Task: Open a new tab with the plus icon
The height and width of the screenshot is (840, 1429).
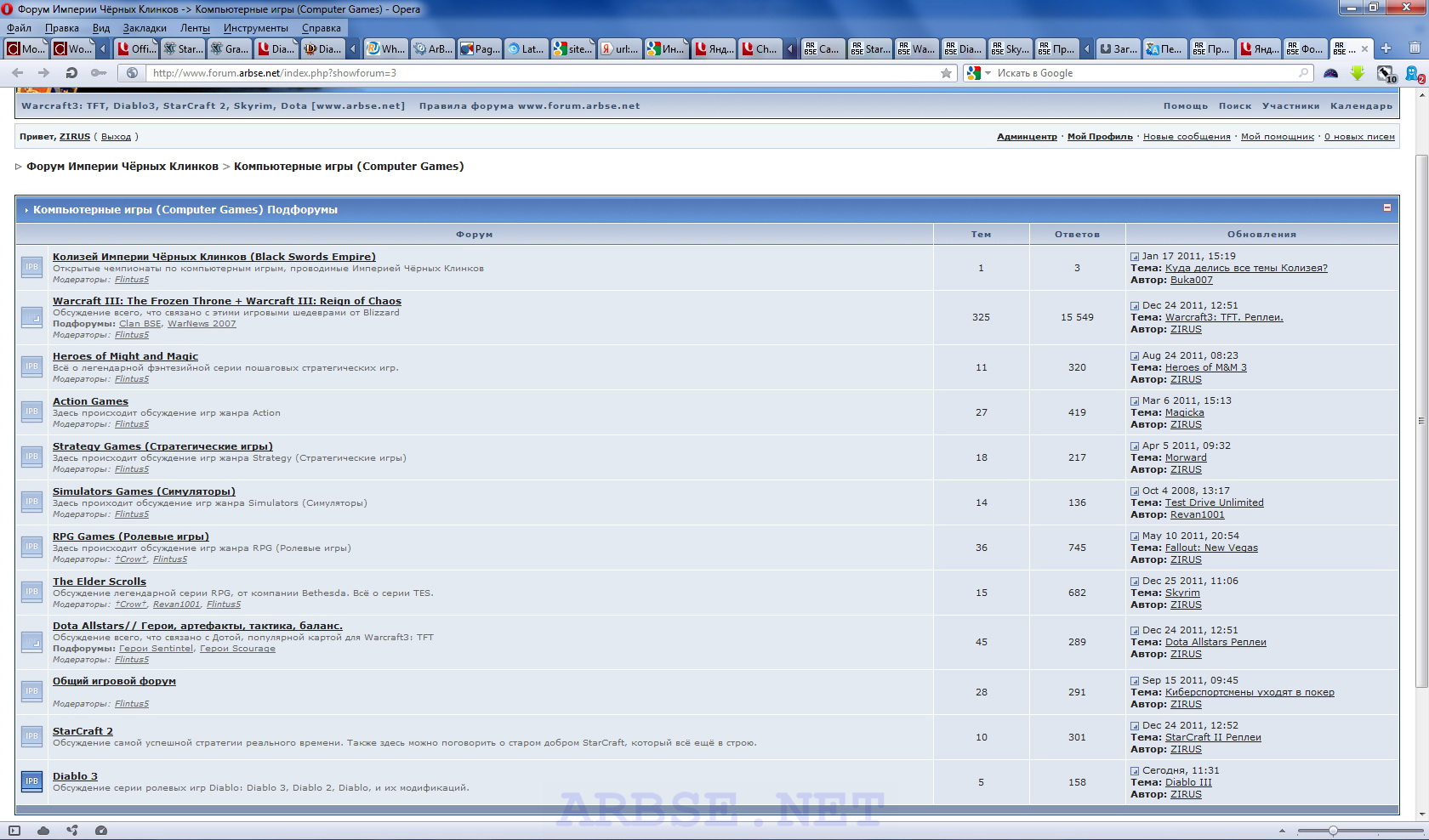Action: [x=1386, y=48]
